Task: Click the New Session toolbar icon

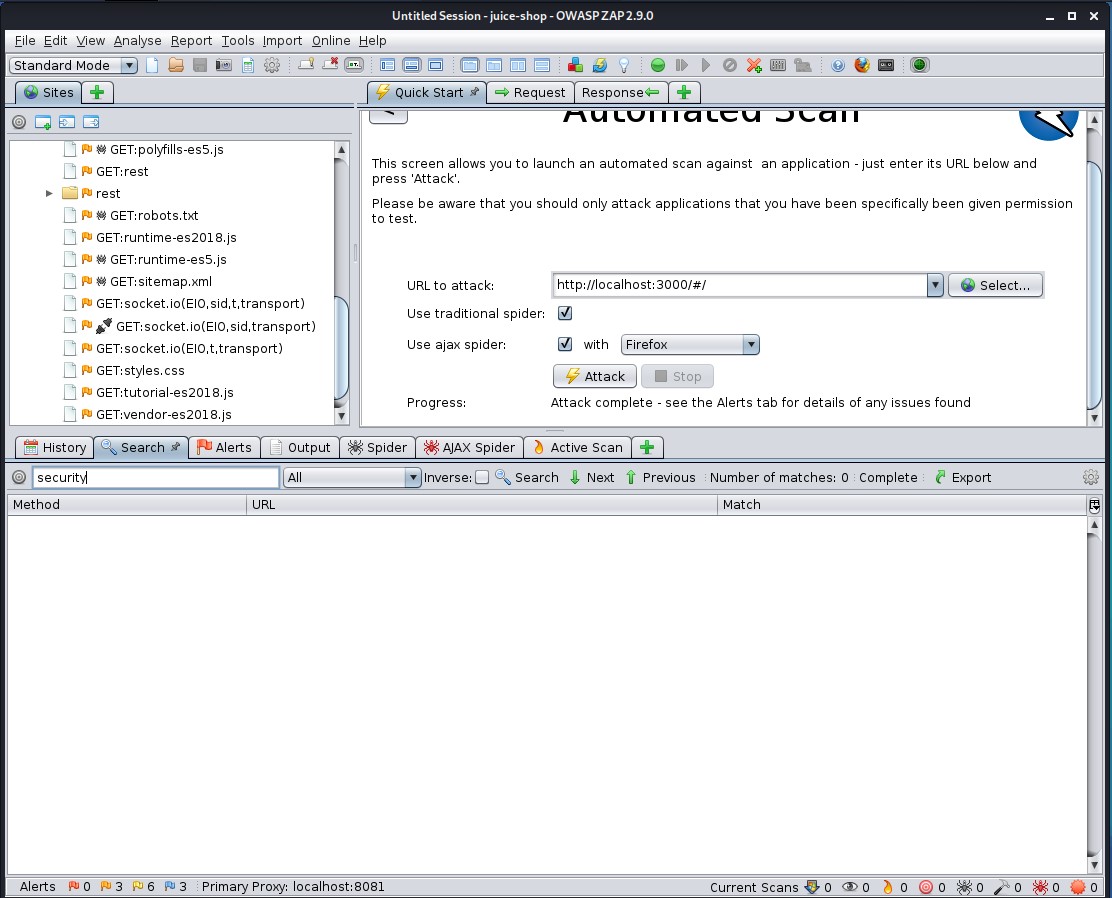Action: [153, 65]
